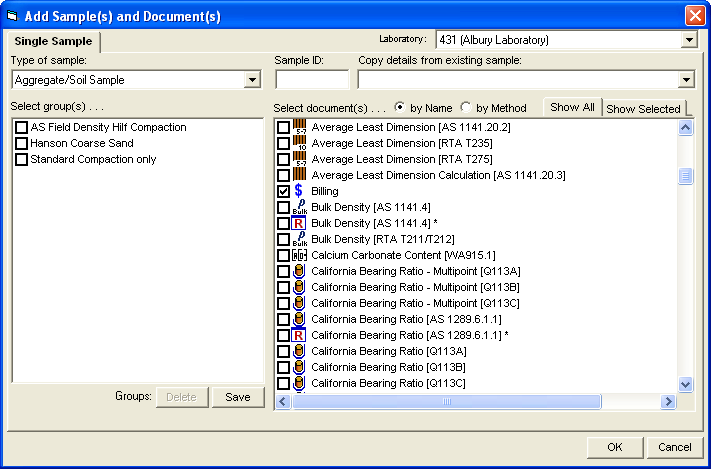
Task: Expand the Type of sample dropdown
Action: coord(251,80)
